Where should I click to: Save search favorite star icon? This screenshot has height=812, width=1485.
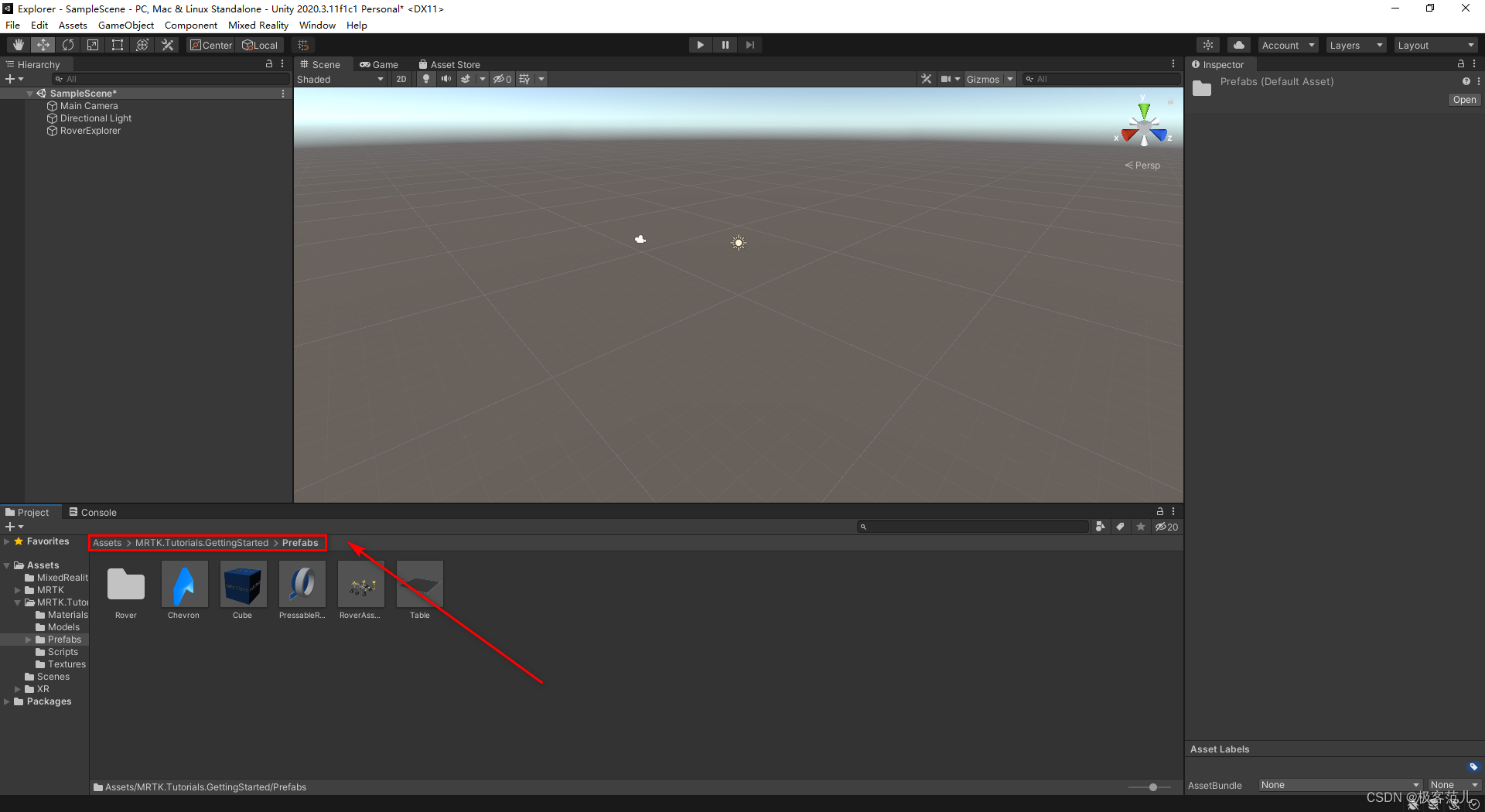(x=1141, y=527)
